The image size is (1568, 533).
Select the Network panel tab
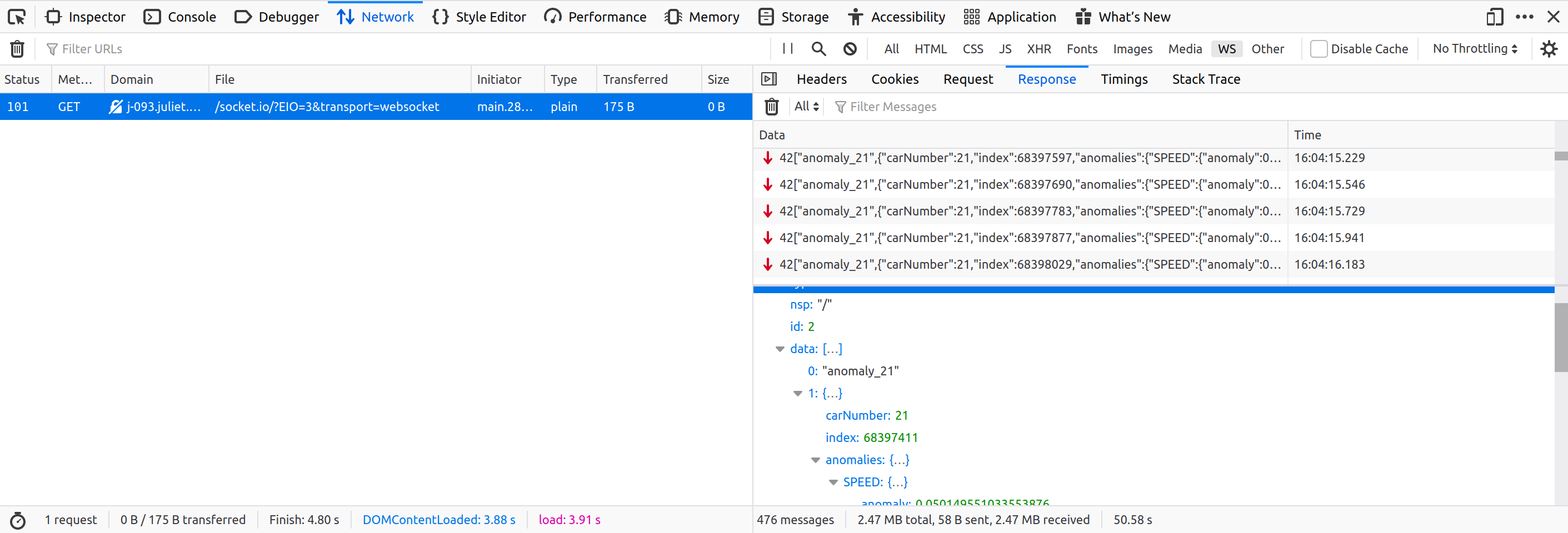tap(375, 17)
